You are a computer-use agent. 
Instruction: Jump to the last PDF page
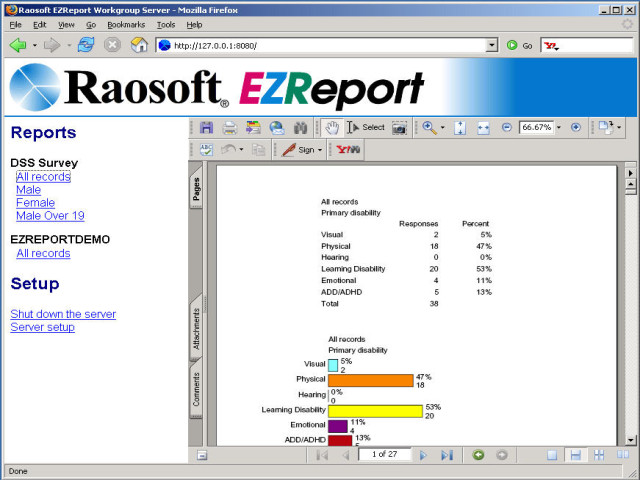point(447,455)
